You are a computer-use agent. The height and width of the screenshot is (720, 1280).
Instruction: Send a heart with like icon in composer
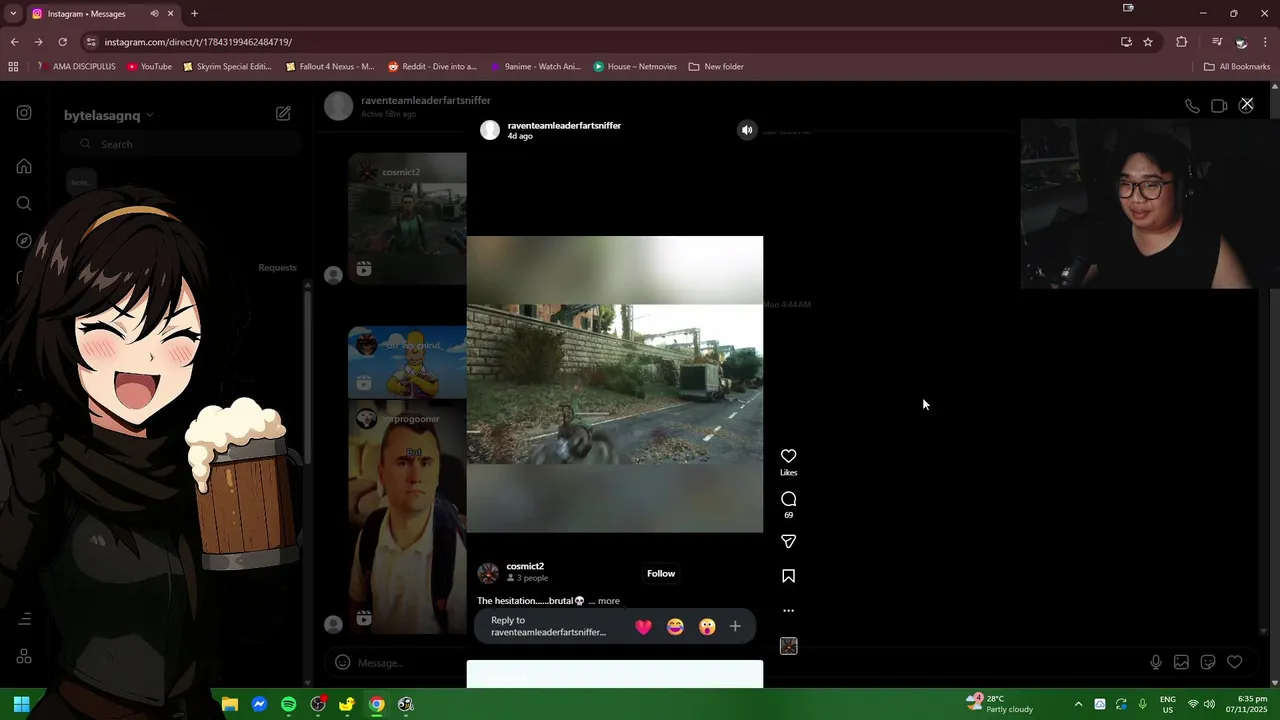(1234, 662)
